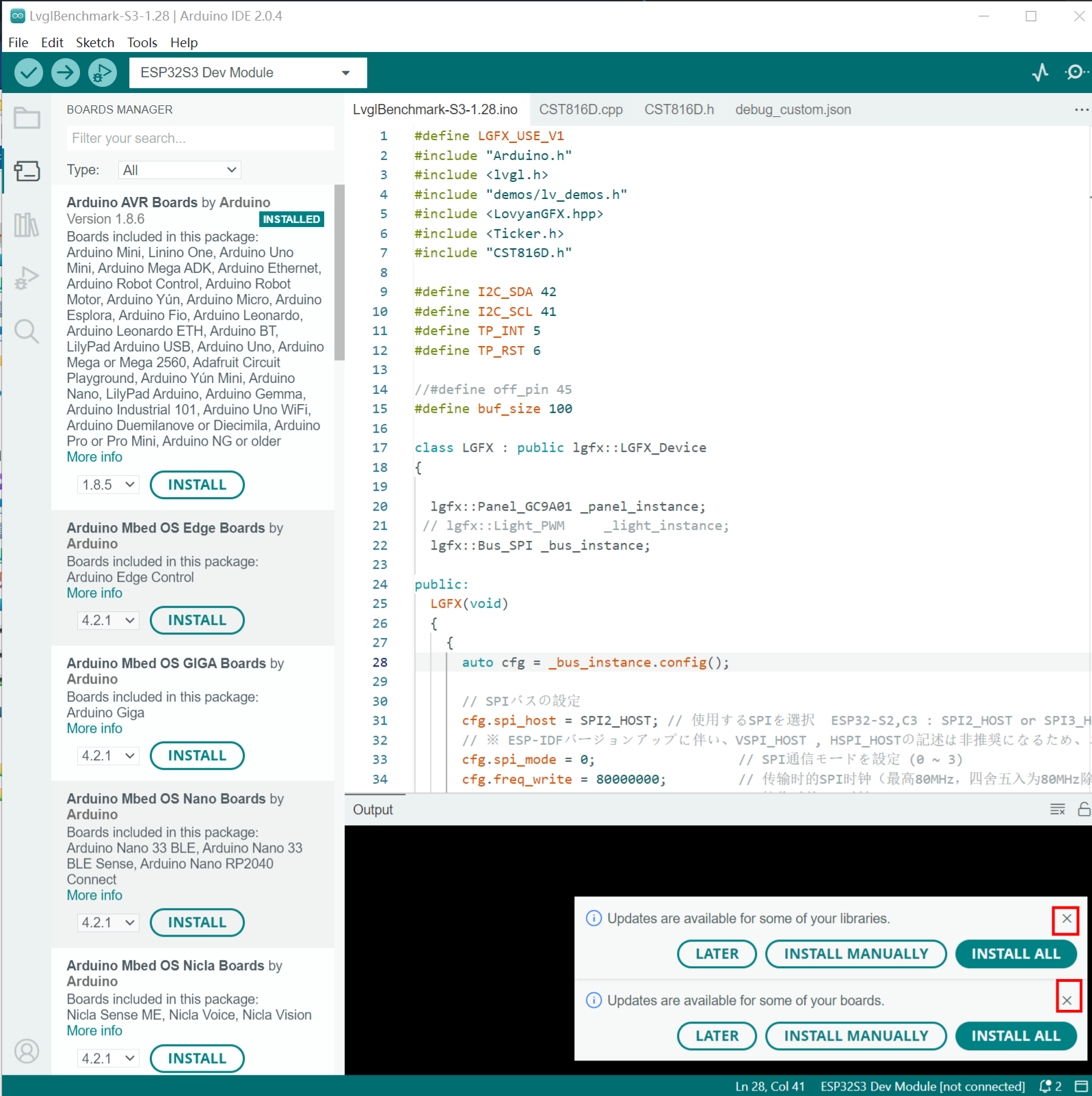
Task: Open the Edit menu
Action: 52,42
